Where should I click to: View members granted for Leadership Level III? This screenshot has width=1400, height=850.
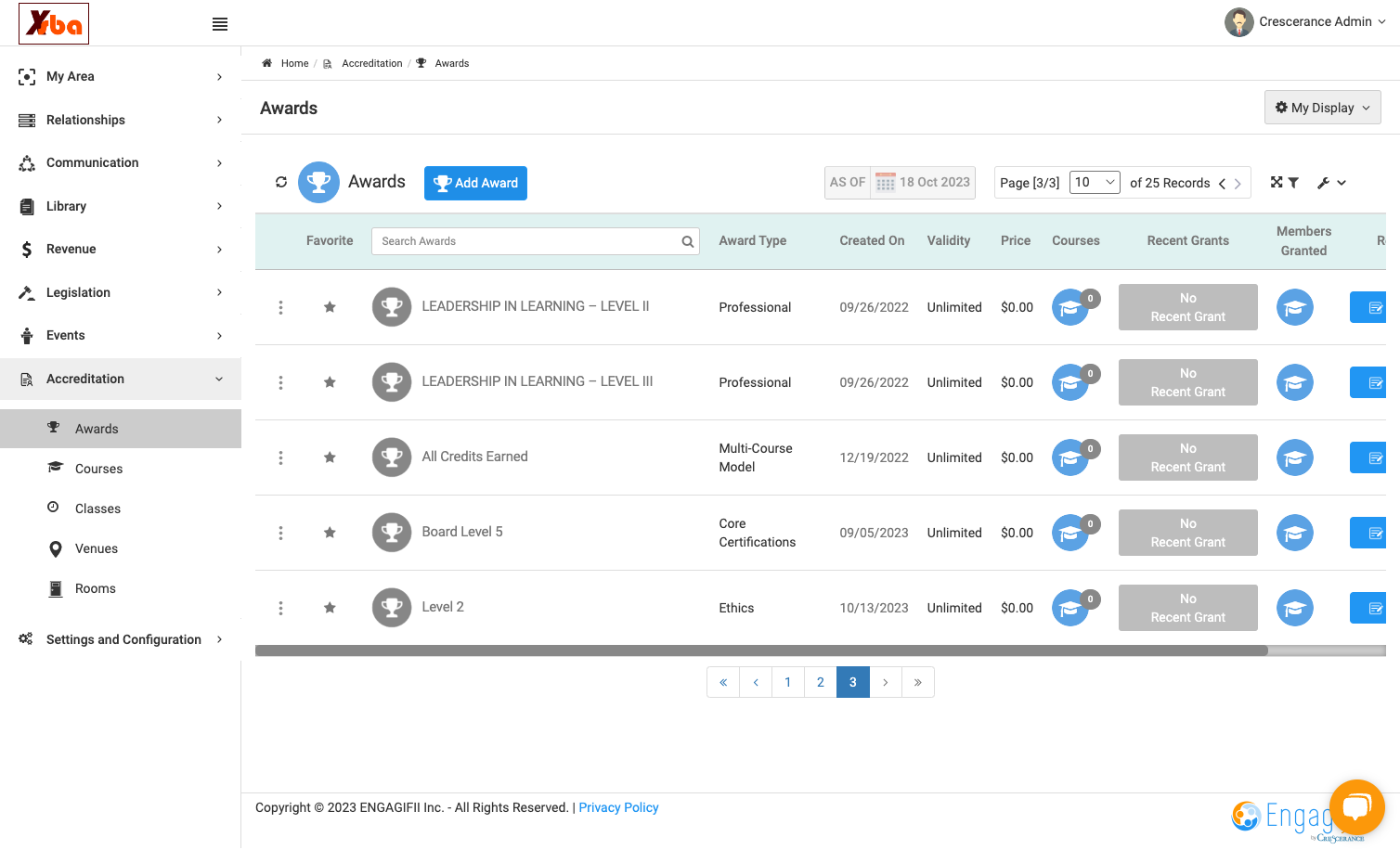coord(1295,382)
